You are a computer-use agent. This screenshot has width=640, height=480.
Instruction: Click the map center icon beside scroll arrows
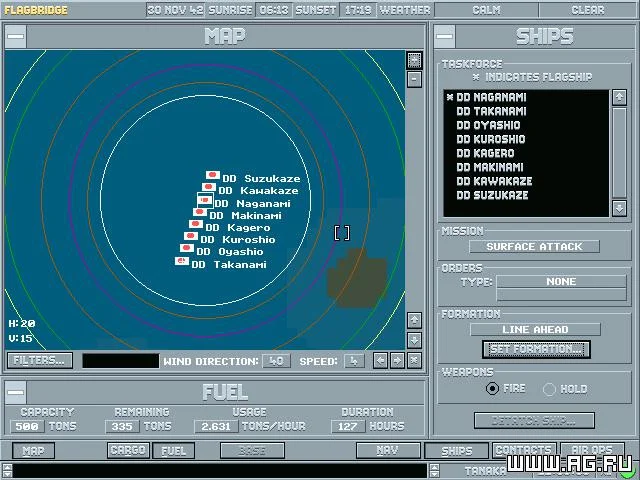(x=414, y=360)
